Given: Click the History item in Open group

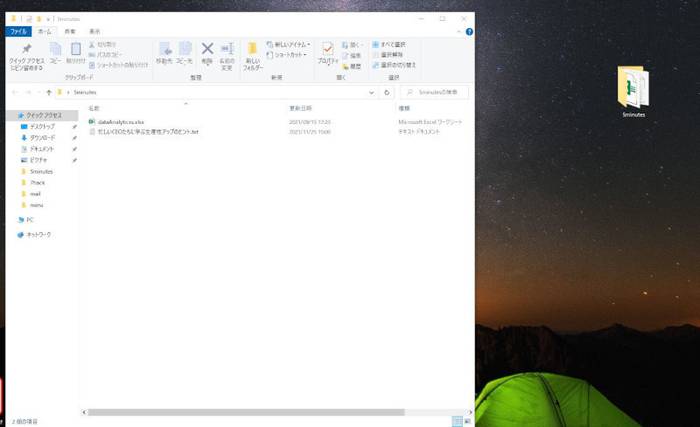Looking at the screenshot, I should (351, 66).
